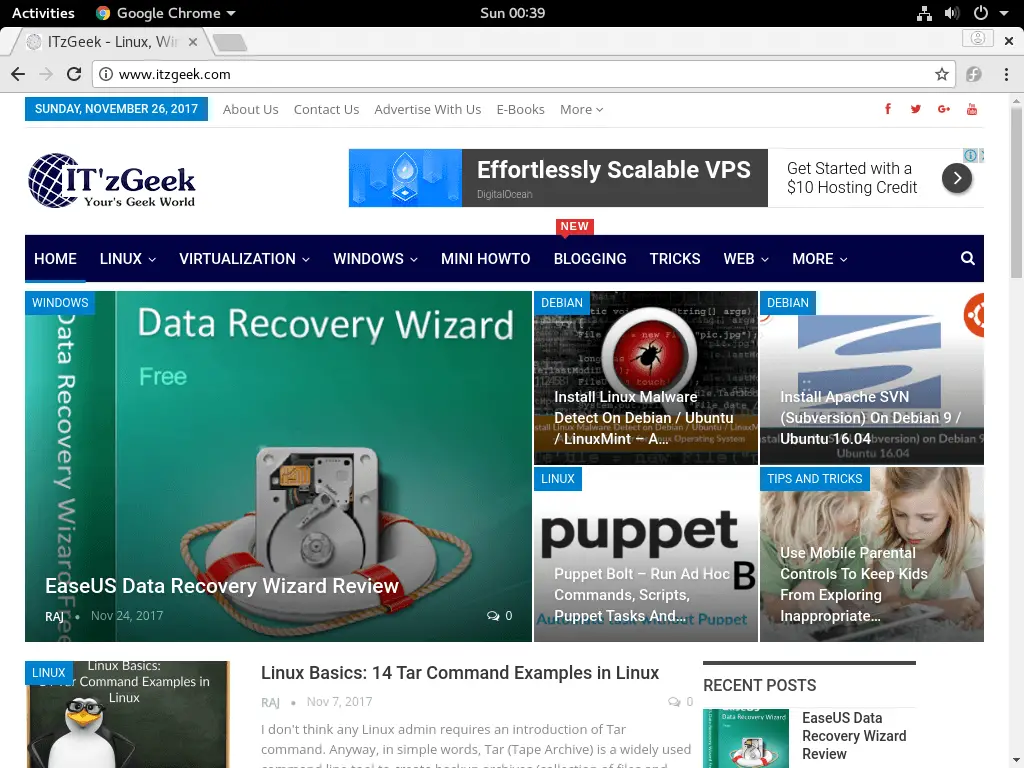Image resolution: width=1024 pixels, height=768 pixels.
Task: Open Activities overview
Action: 43,13
